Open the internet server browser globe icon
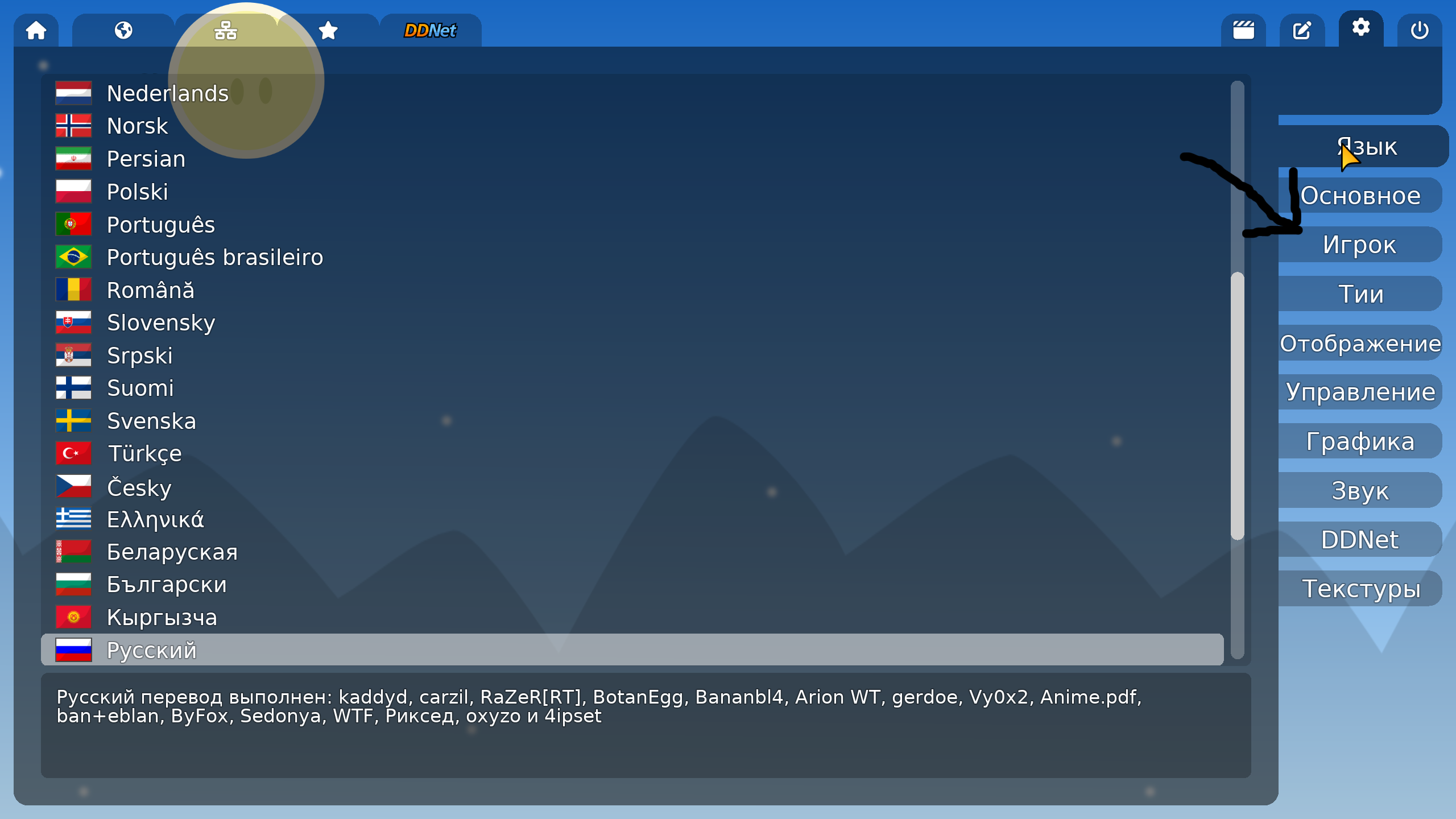 tap(123, 30)
